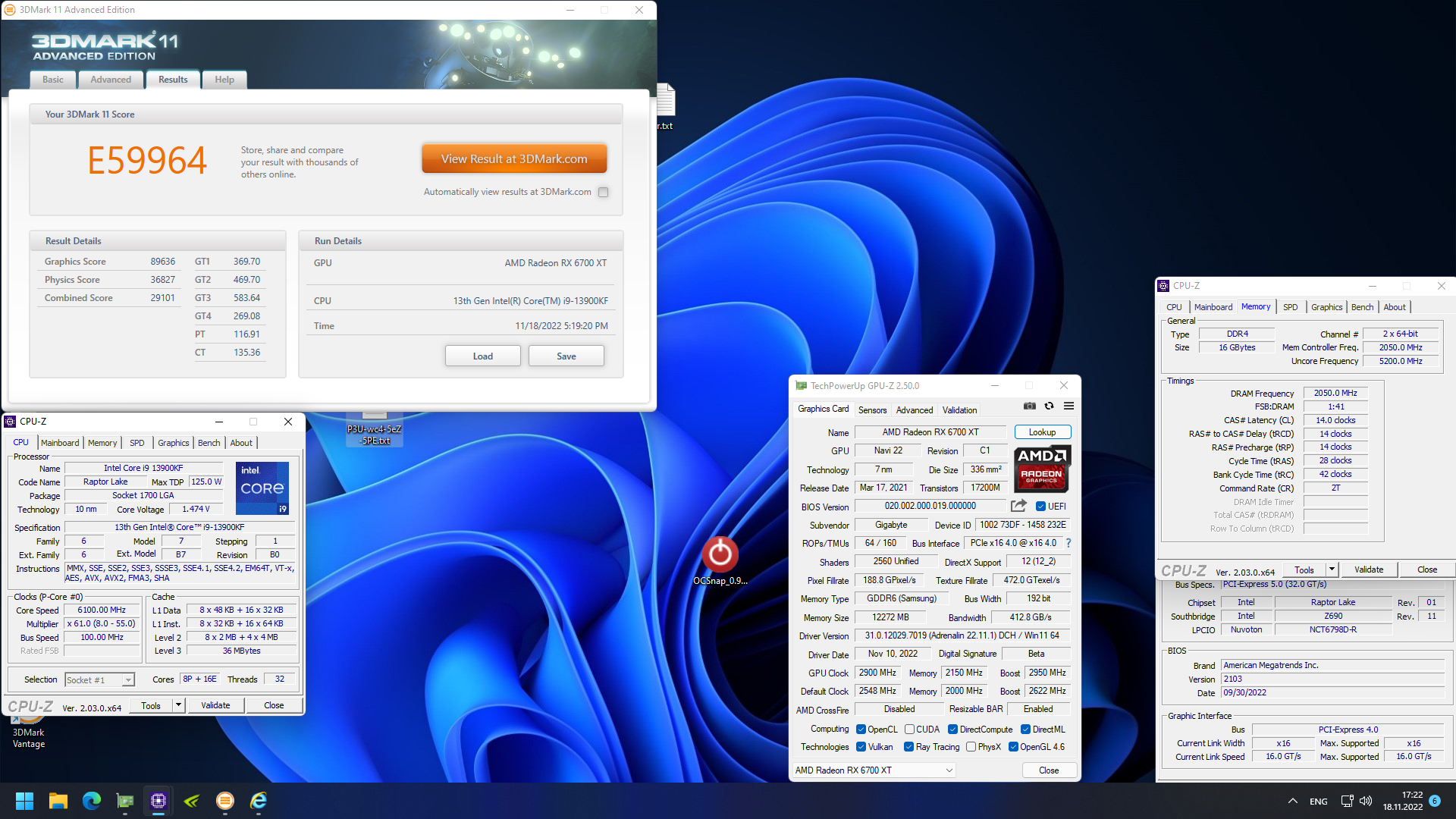Open the Basic tab in 3DMark 11
Viewport: 1456px width, 819px height.
(x=53, y=80)
